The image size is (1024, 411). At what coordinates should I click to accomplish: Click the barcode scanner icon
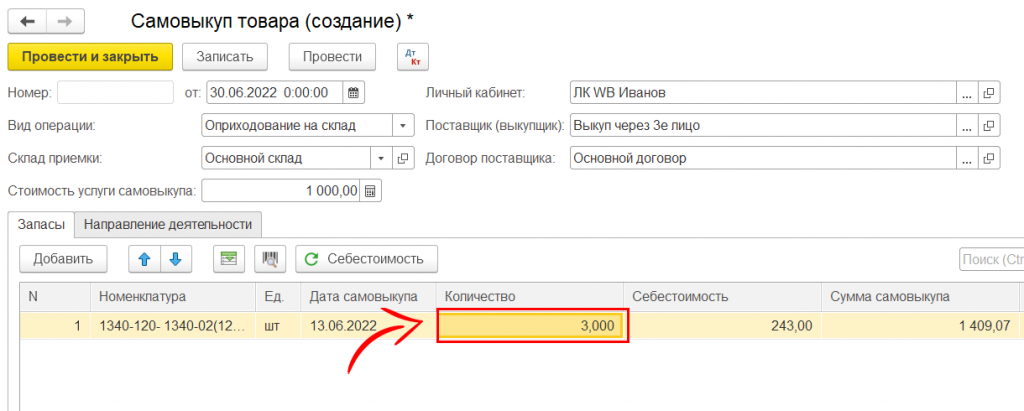(x=269, y=259)
